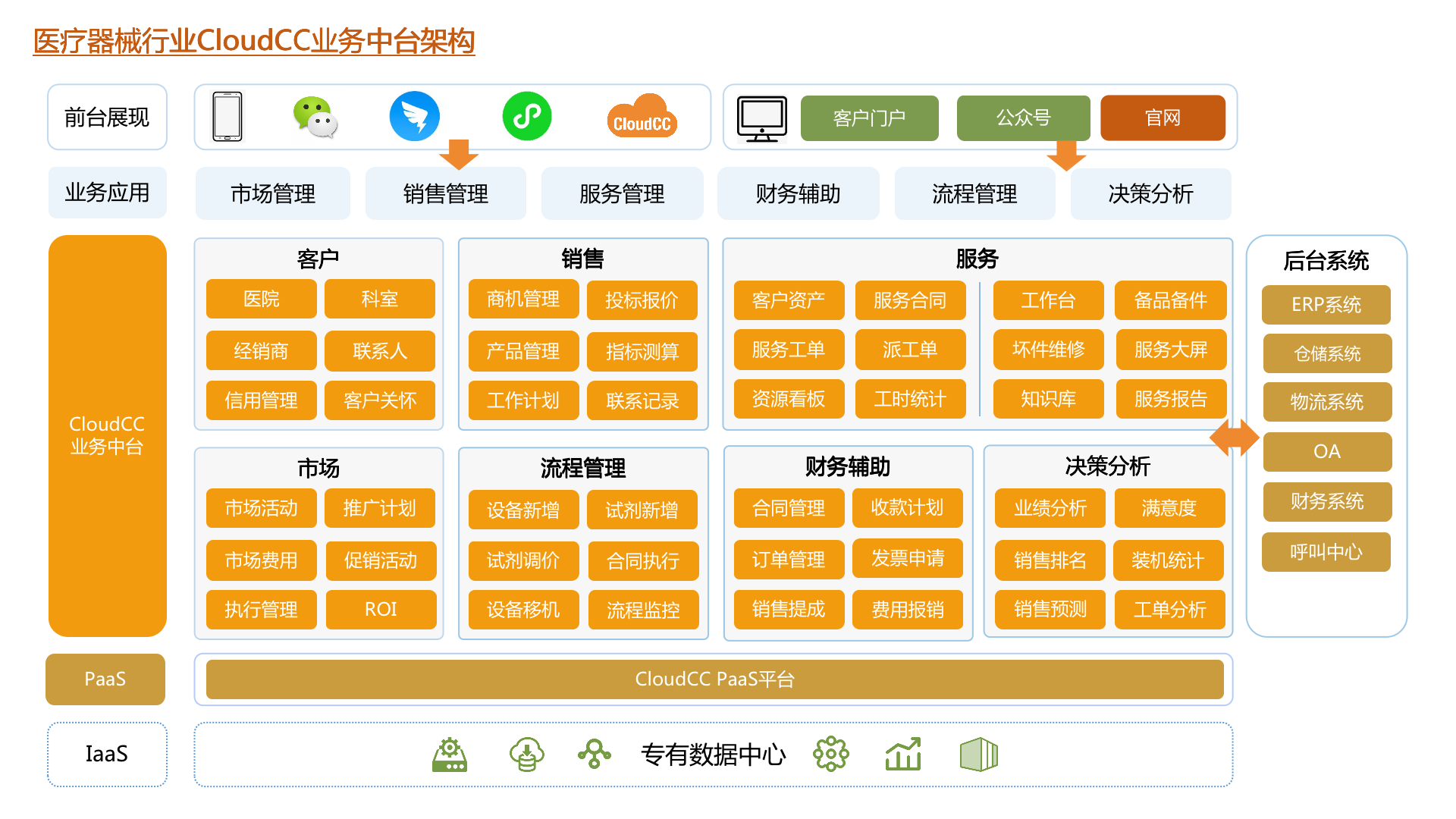
Task: Click the desktop monitor icon
Action: pyautogui.click(x=761, y=118)
